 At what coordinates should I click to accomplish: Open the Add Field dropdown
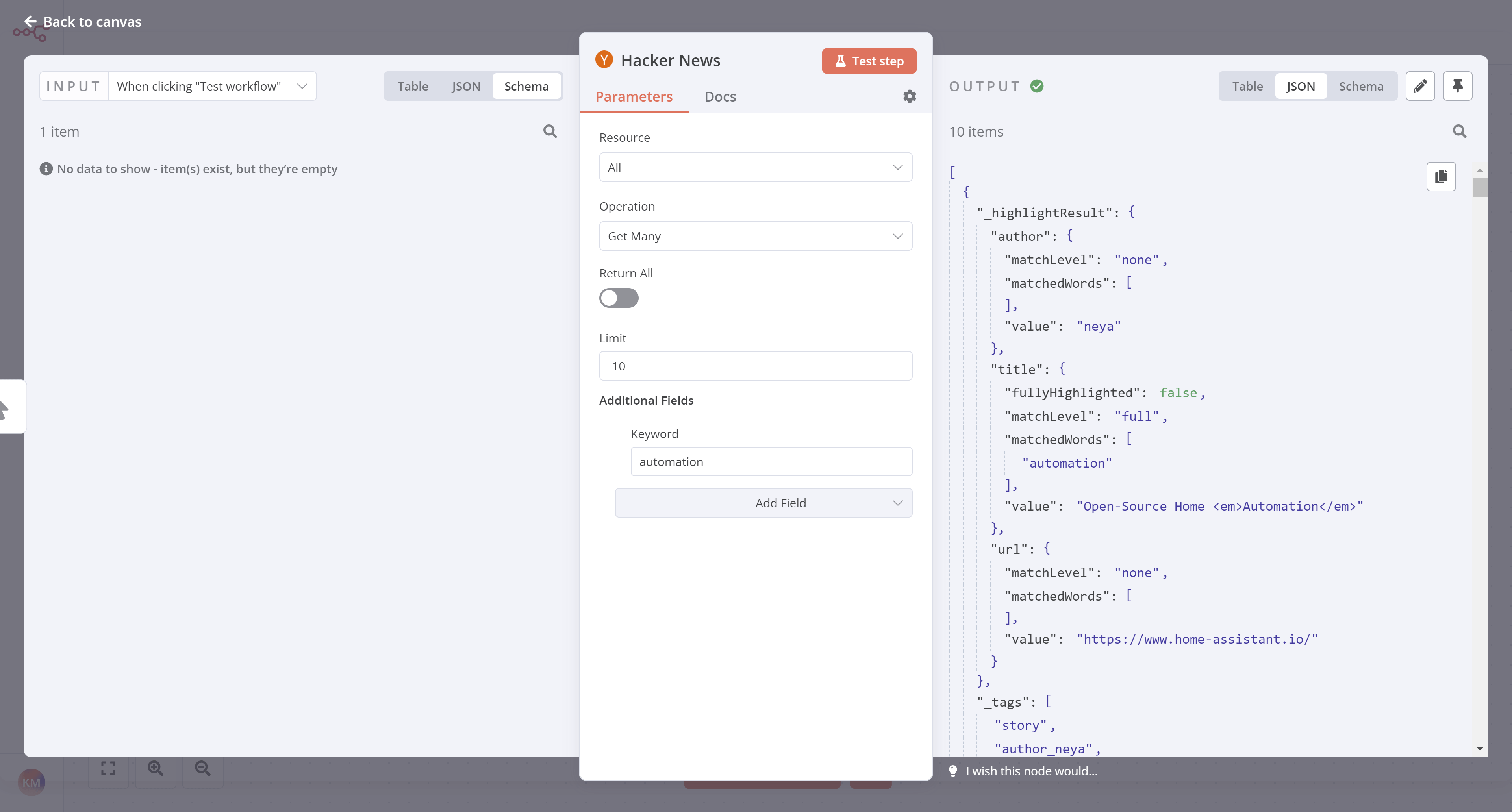(x=763, y=503)
